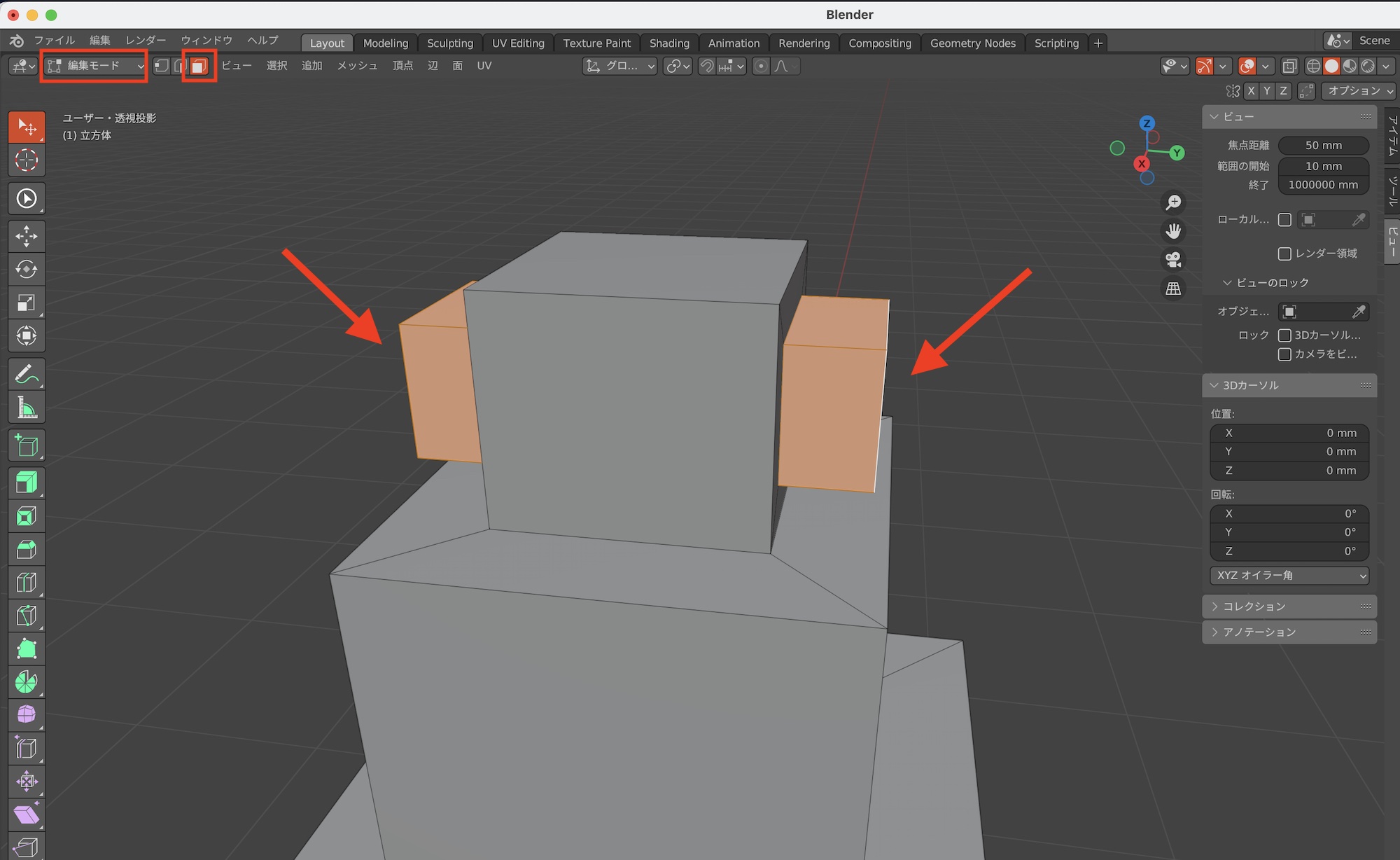This screenshot has height=860, width=1400.
Task: Select the 3D Cursor tool
Action: point(27,160)
